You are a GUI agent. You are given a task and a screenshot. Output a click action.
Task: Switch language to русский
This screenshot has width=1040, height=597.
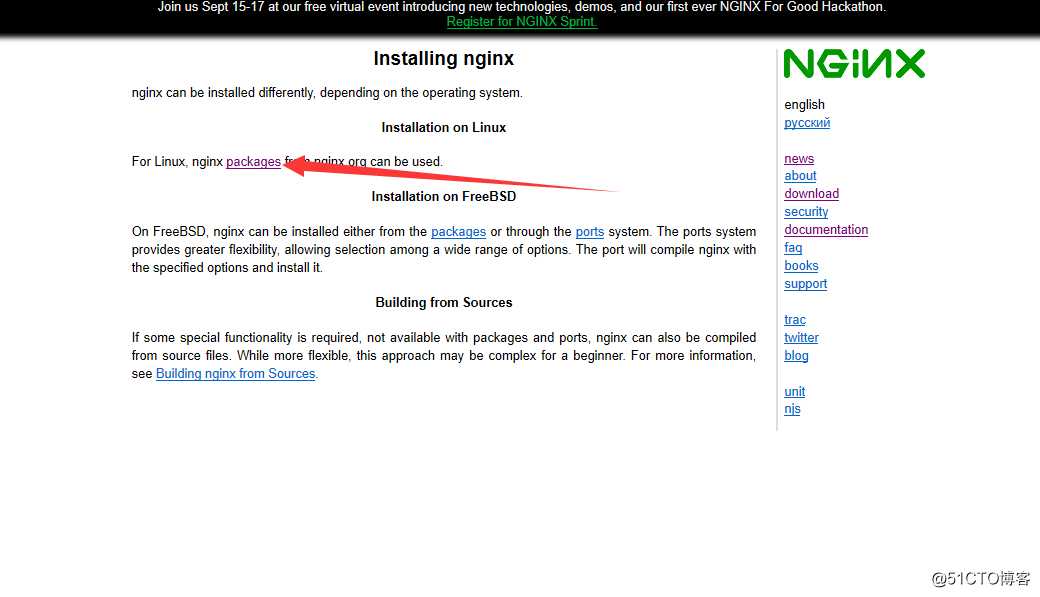click(x=807, y=123)
